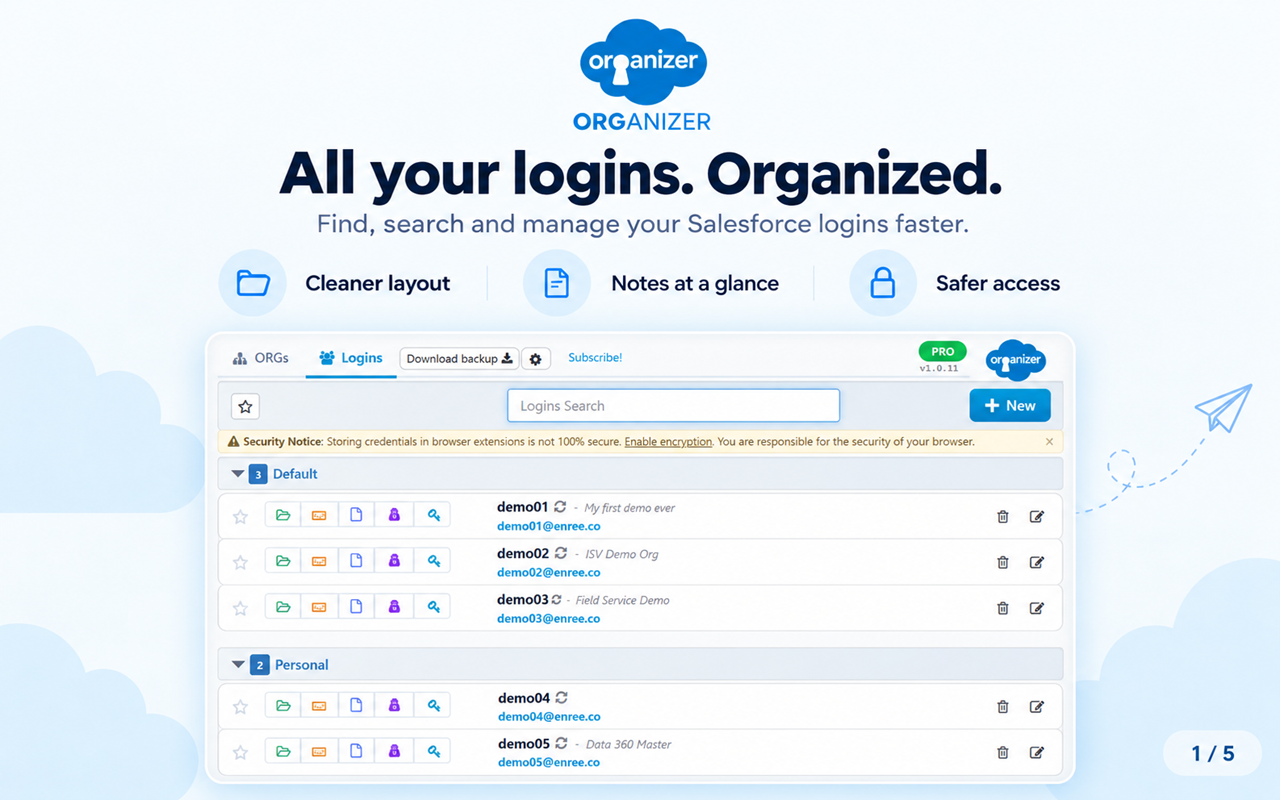Open settings via the gear icon
The height and width of the screenshot is (800, 1280).
[x=536, y=359]
